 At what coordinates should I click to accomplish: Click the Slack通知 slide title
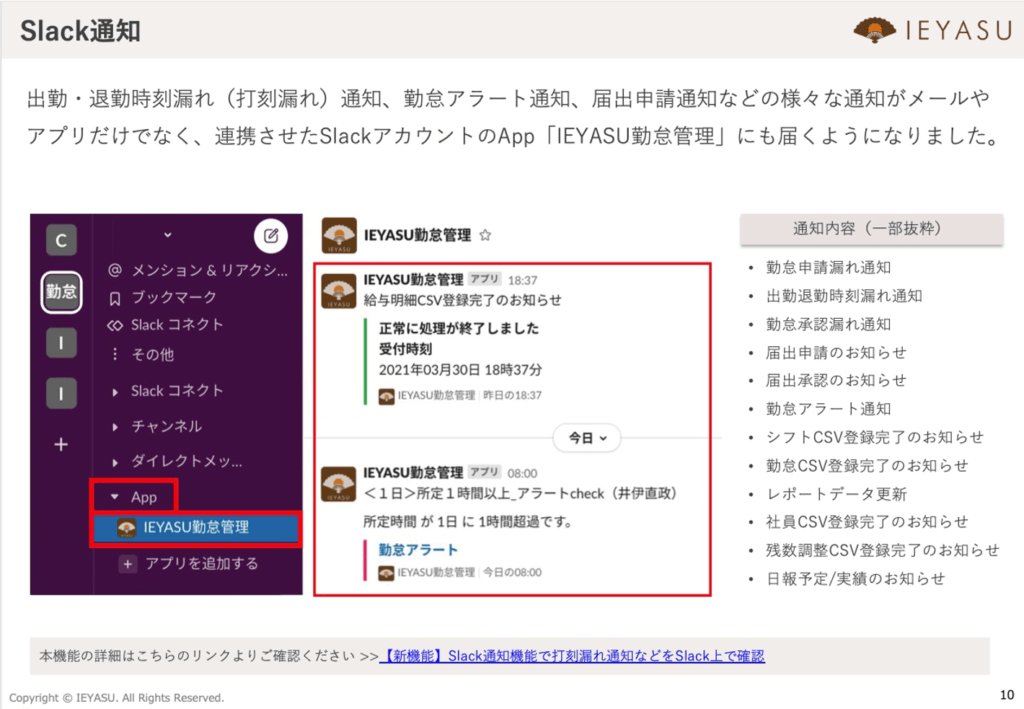coord(80,31)
